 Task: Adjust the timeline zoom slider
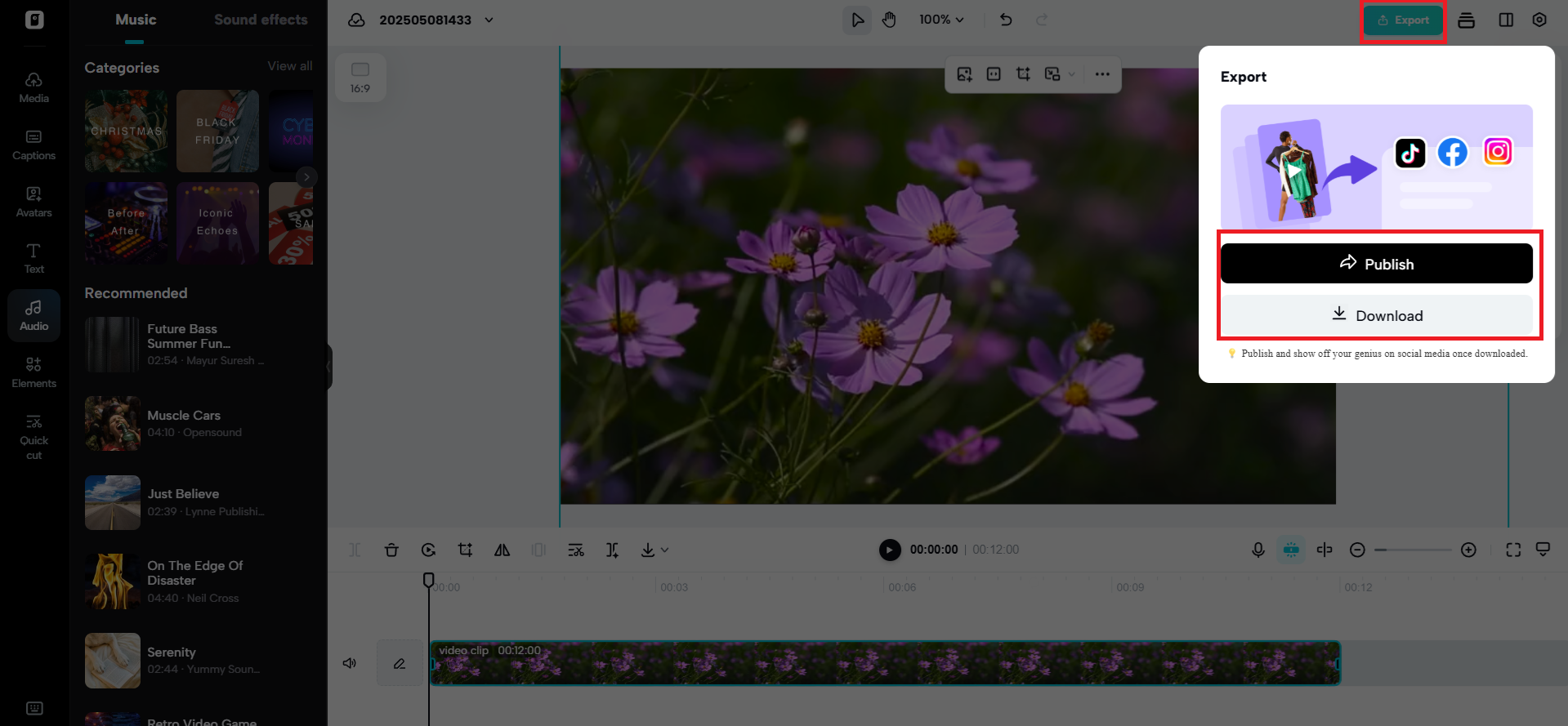[1413, 550]
